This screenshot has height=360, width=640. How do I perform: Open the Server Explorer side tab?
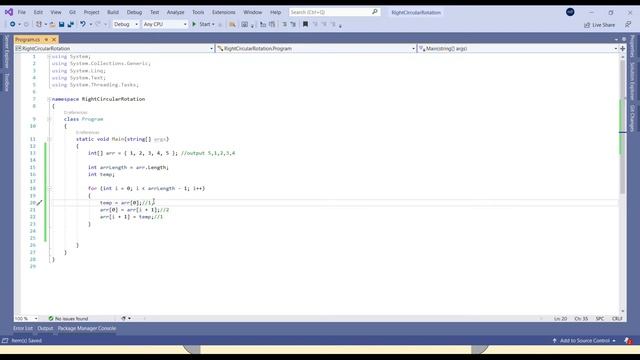coord(7,51)
